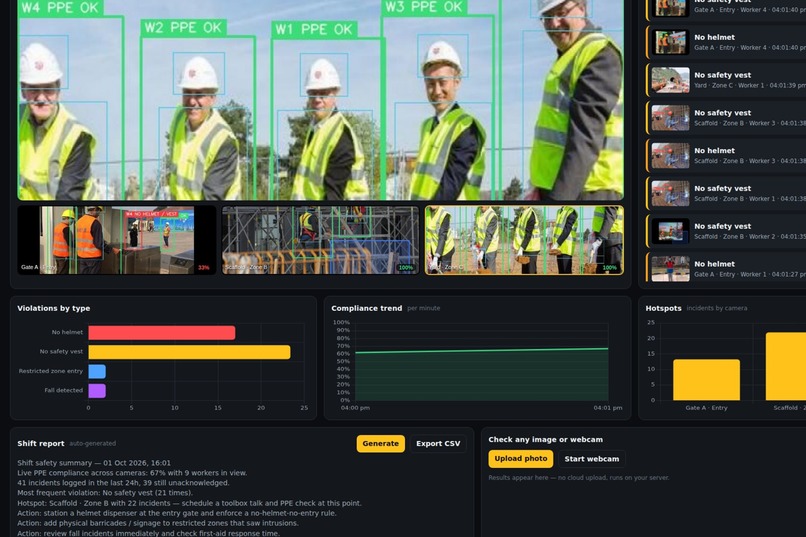This screenshot has height=537, width=806.
Task: Click the 04:01 pm label on trend axis
Action: [x=608, y=408]
